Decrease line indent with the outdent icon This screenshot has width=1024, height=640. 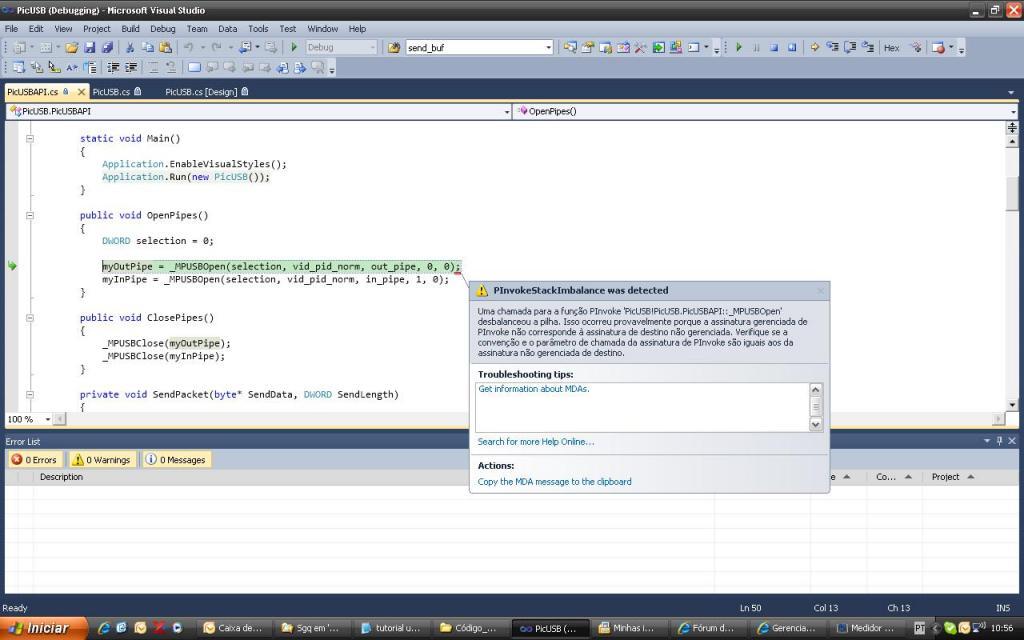click(x=113, y=67)
